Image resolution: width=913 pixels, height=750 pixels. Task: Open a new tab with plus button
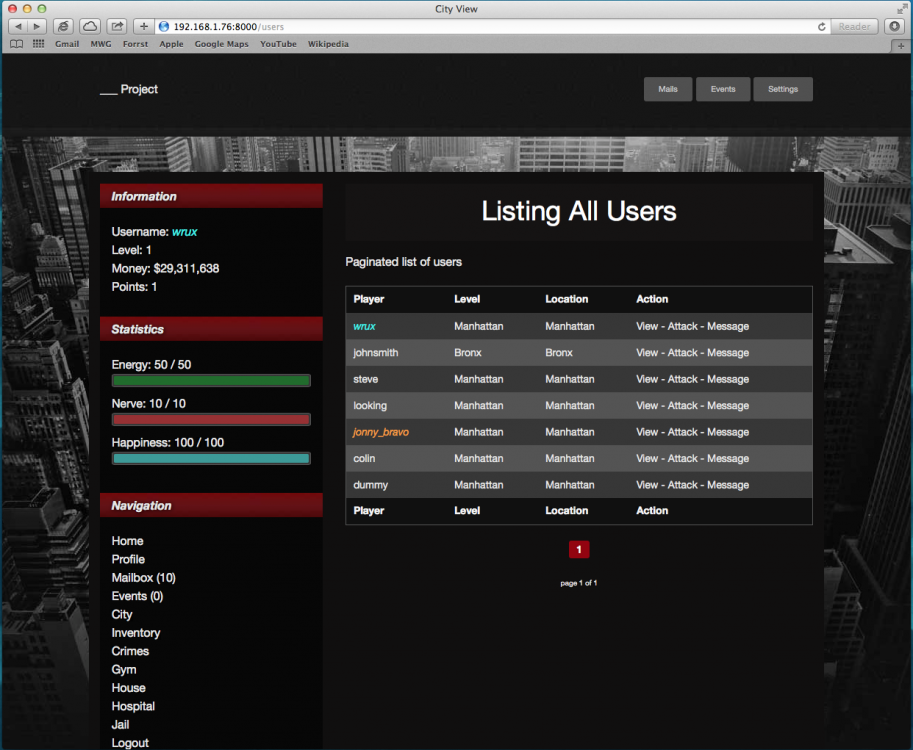(x=901, y=45)
